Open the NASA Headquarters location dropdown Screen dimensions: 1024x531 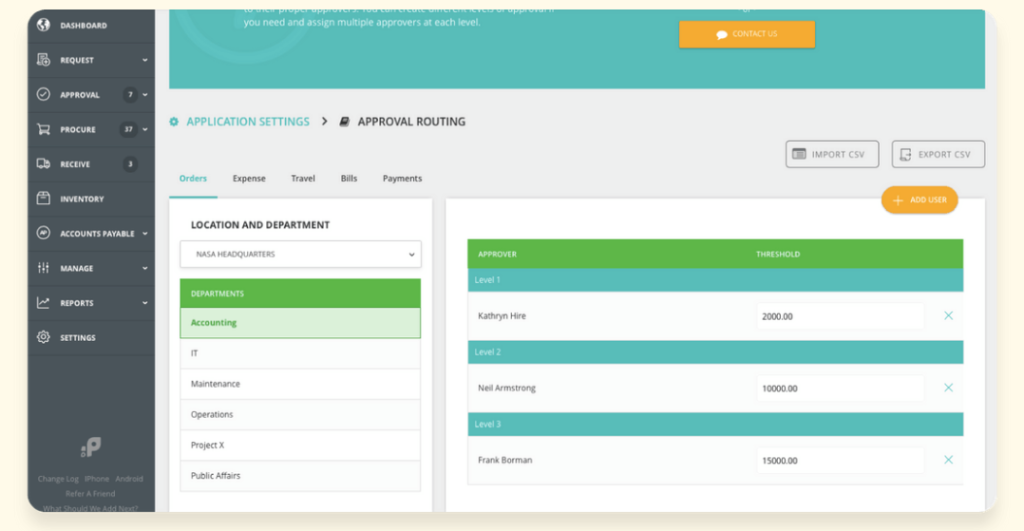point(300,254)
